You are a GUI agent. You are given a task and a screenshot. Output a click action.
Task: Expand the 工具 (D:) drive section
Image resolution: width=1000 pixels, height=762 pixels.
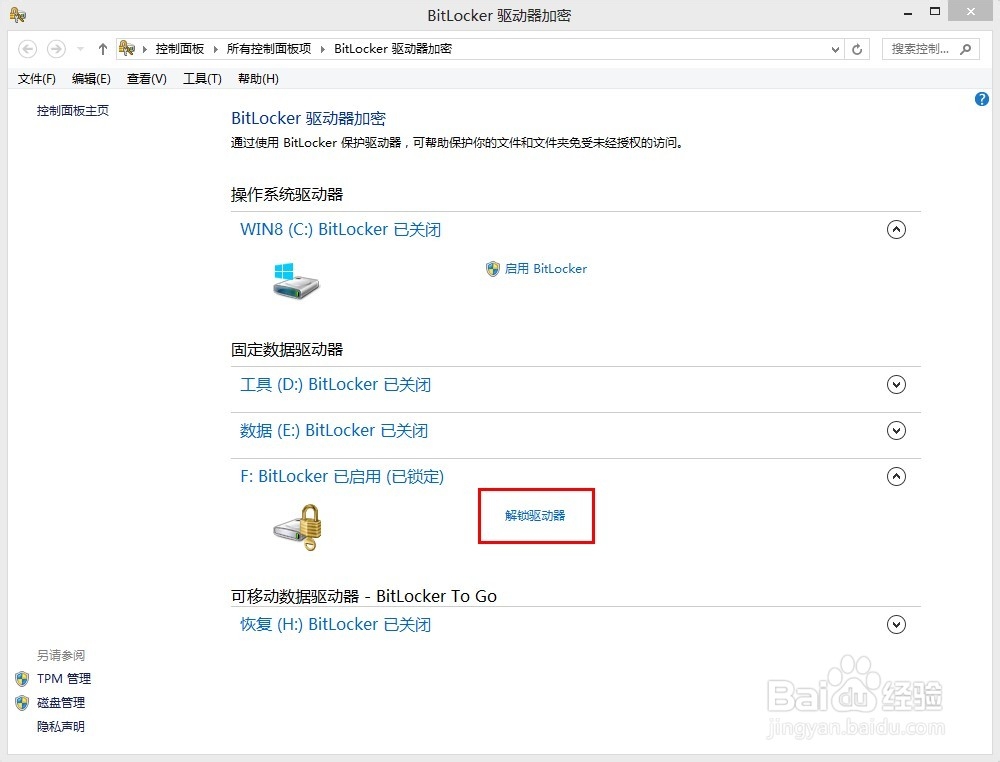(896, 385)
